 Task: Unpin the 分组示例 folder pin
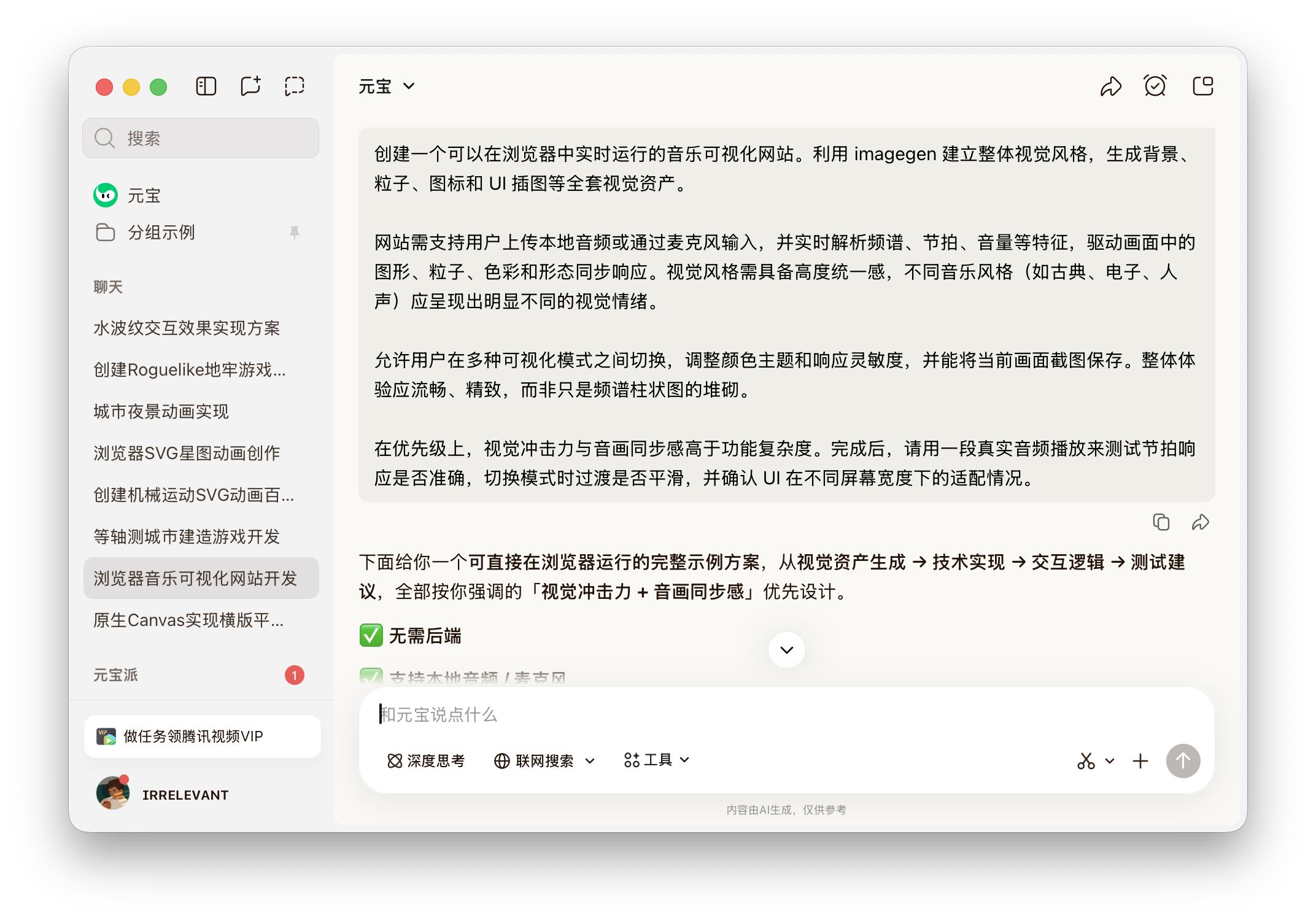tap(295, 232)
